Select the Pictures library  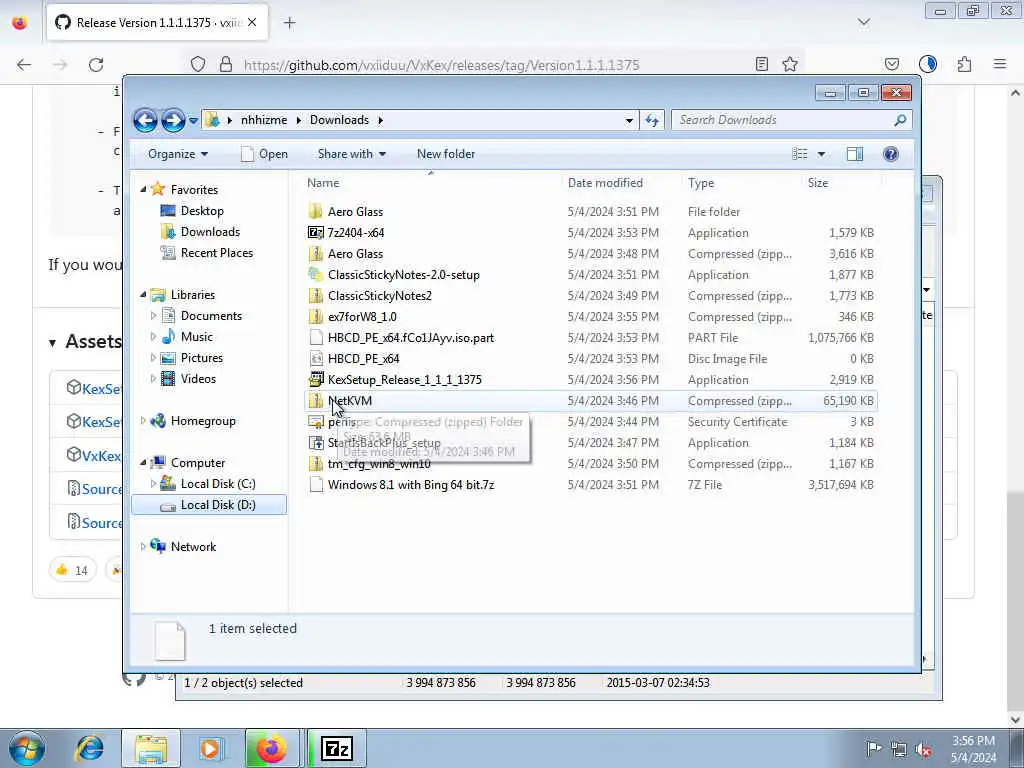[x=202, y=358]
